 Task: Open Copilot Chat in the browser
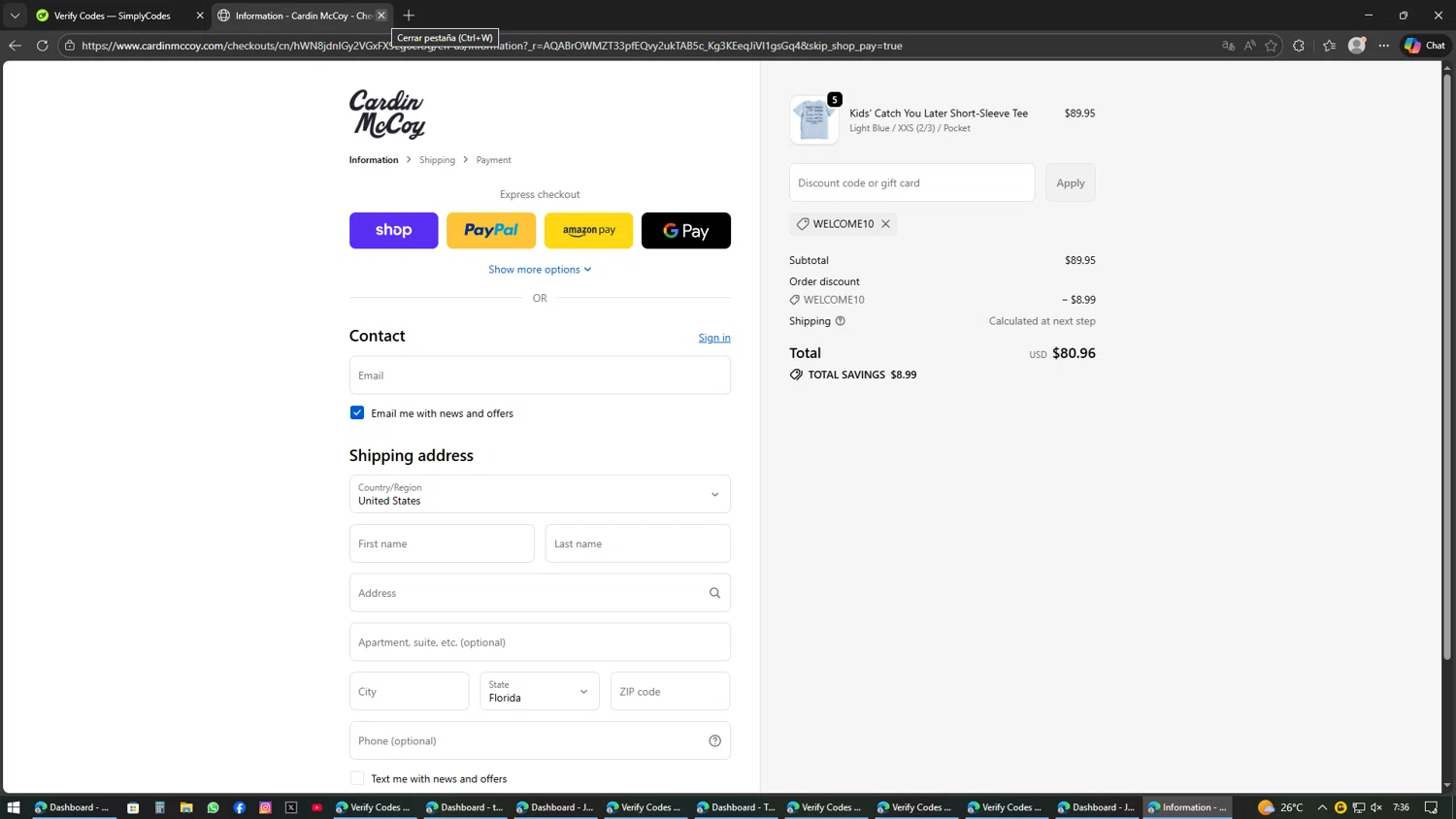tap(1425, 46)
